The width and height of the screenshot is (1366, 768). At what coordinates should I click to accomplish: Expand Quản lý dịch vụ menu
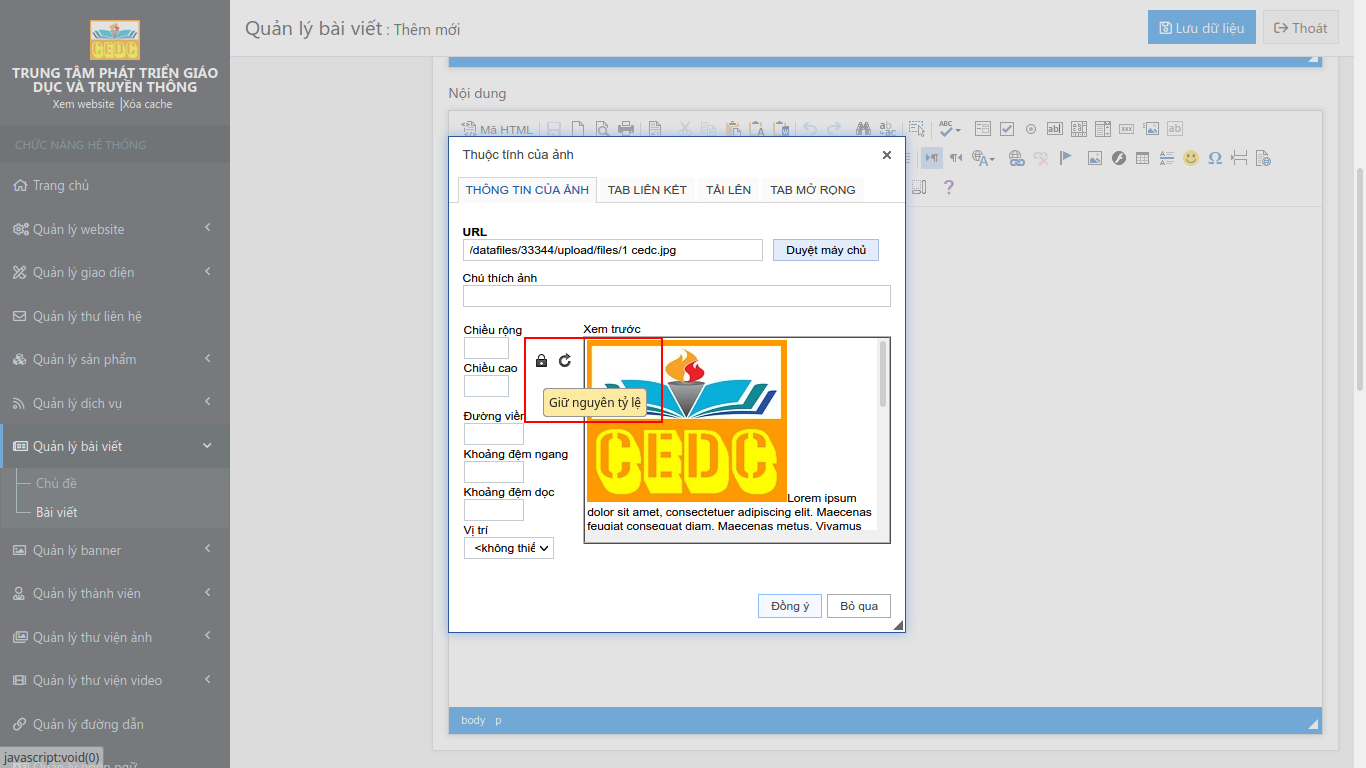pyautogui.click(x=115, y=403)
